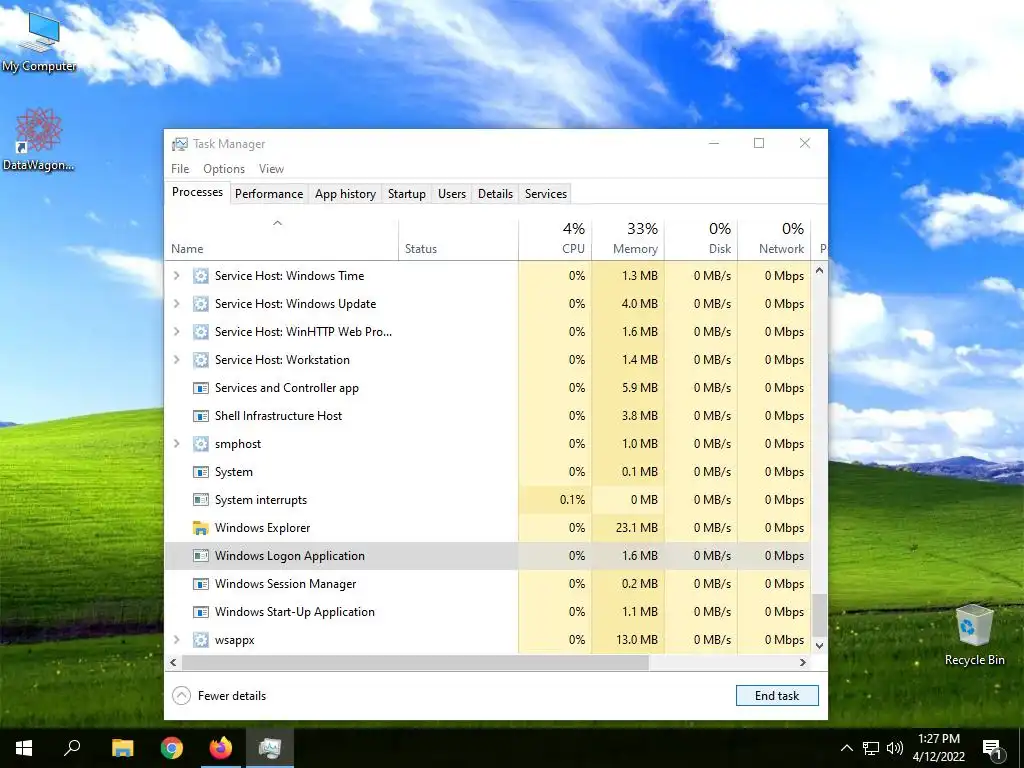The image size is (1024, 768).
Task: Sort by the Status column header
Action: click(458, 239)
